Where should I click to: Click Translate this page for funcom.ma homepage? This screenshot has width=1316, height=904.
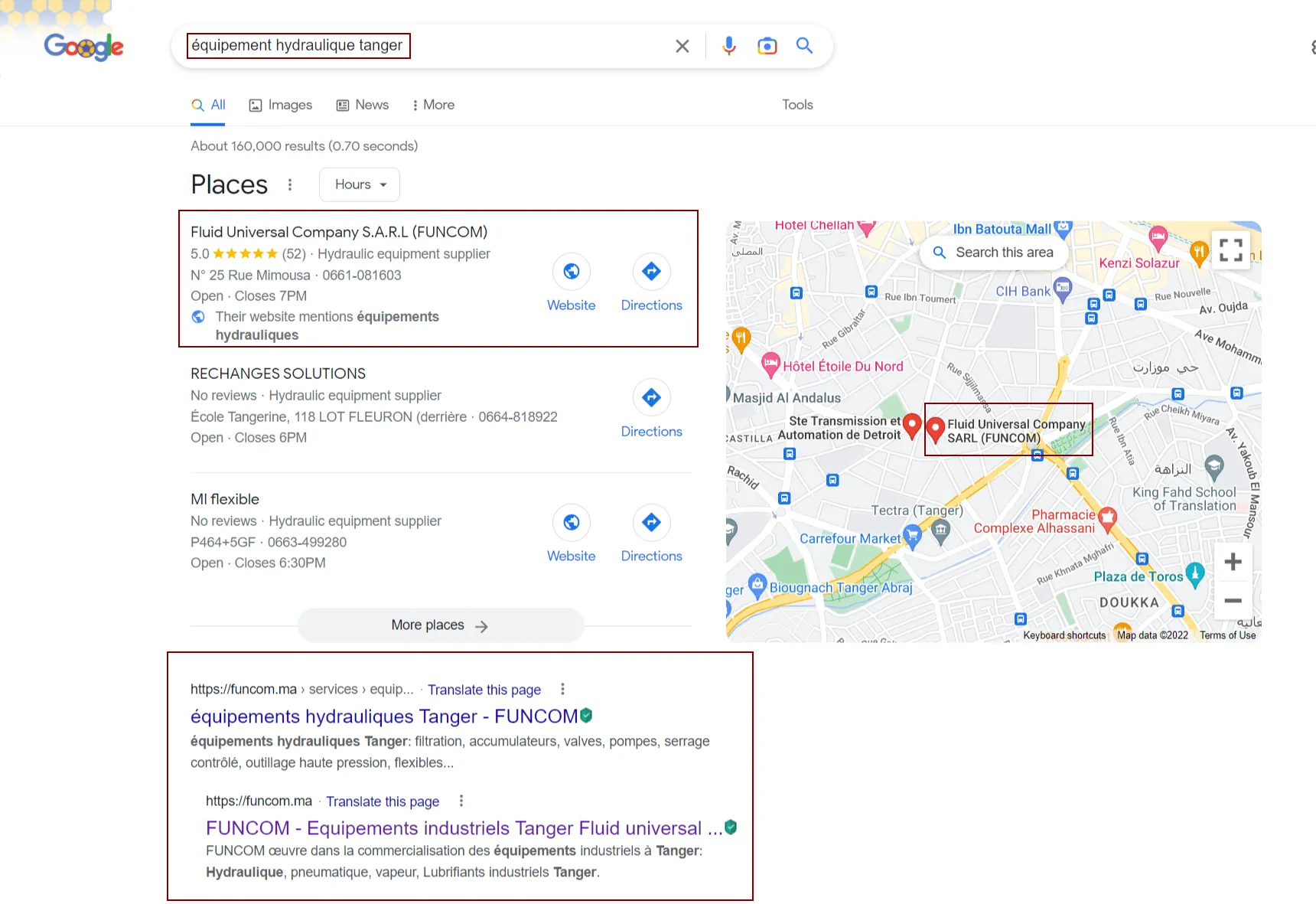point(383,801)
